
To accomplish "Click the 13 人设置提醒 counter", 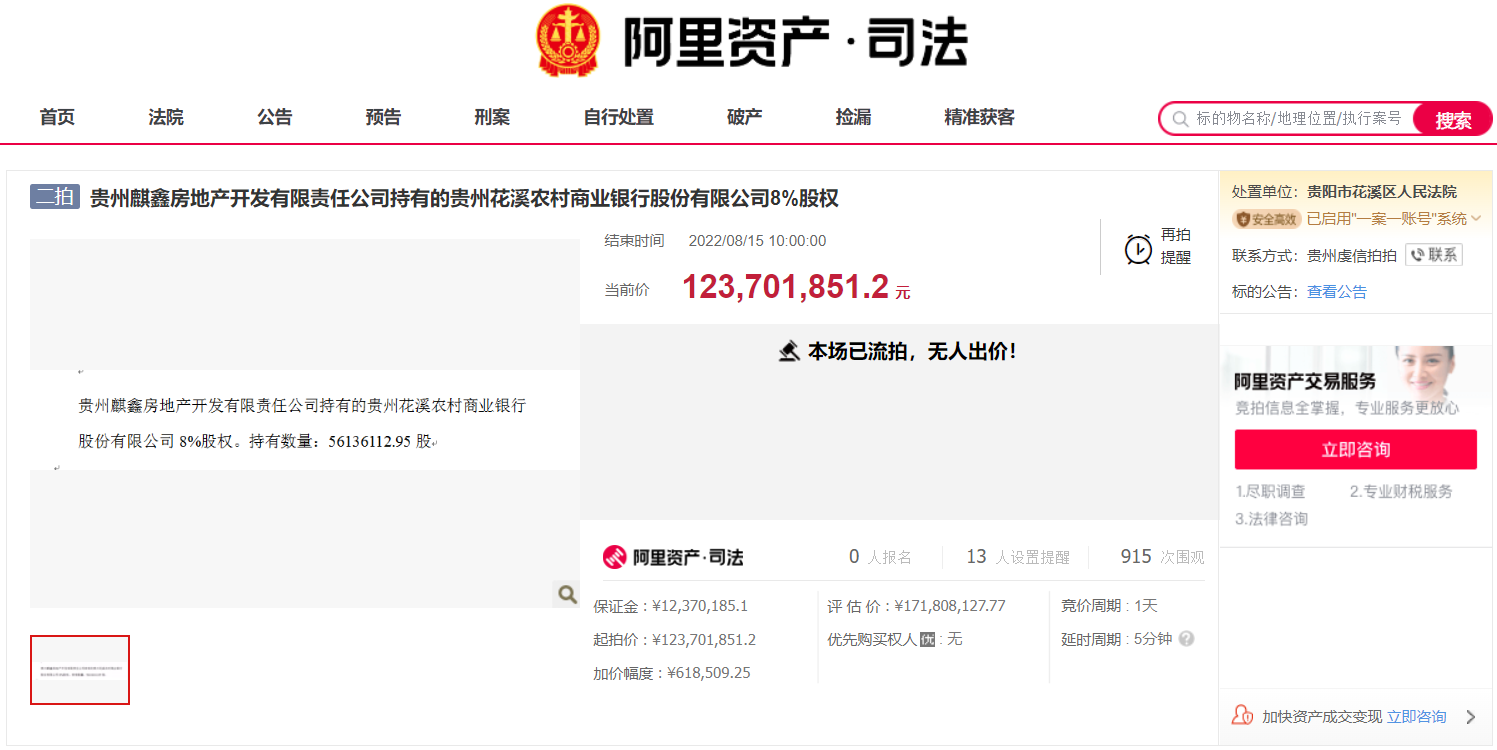I will coord(1018,557).
